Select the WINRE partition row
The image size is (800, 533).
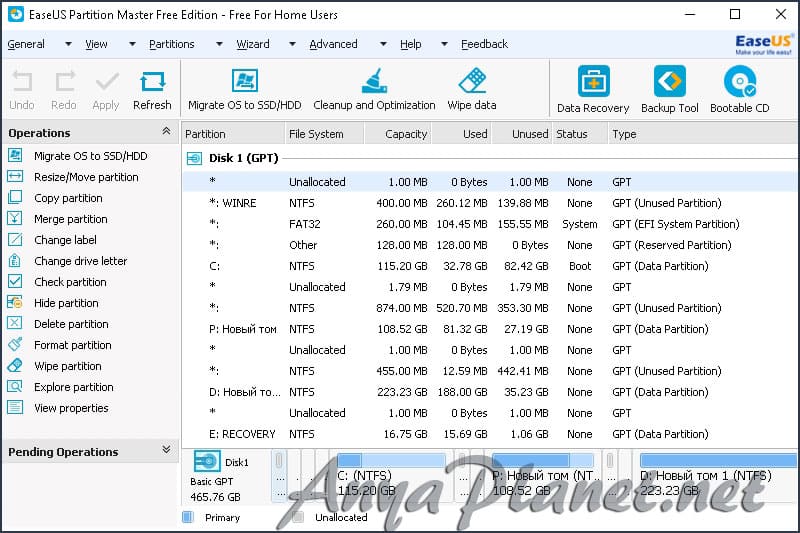491,203
